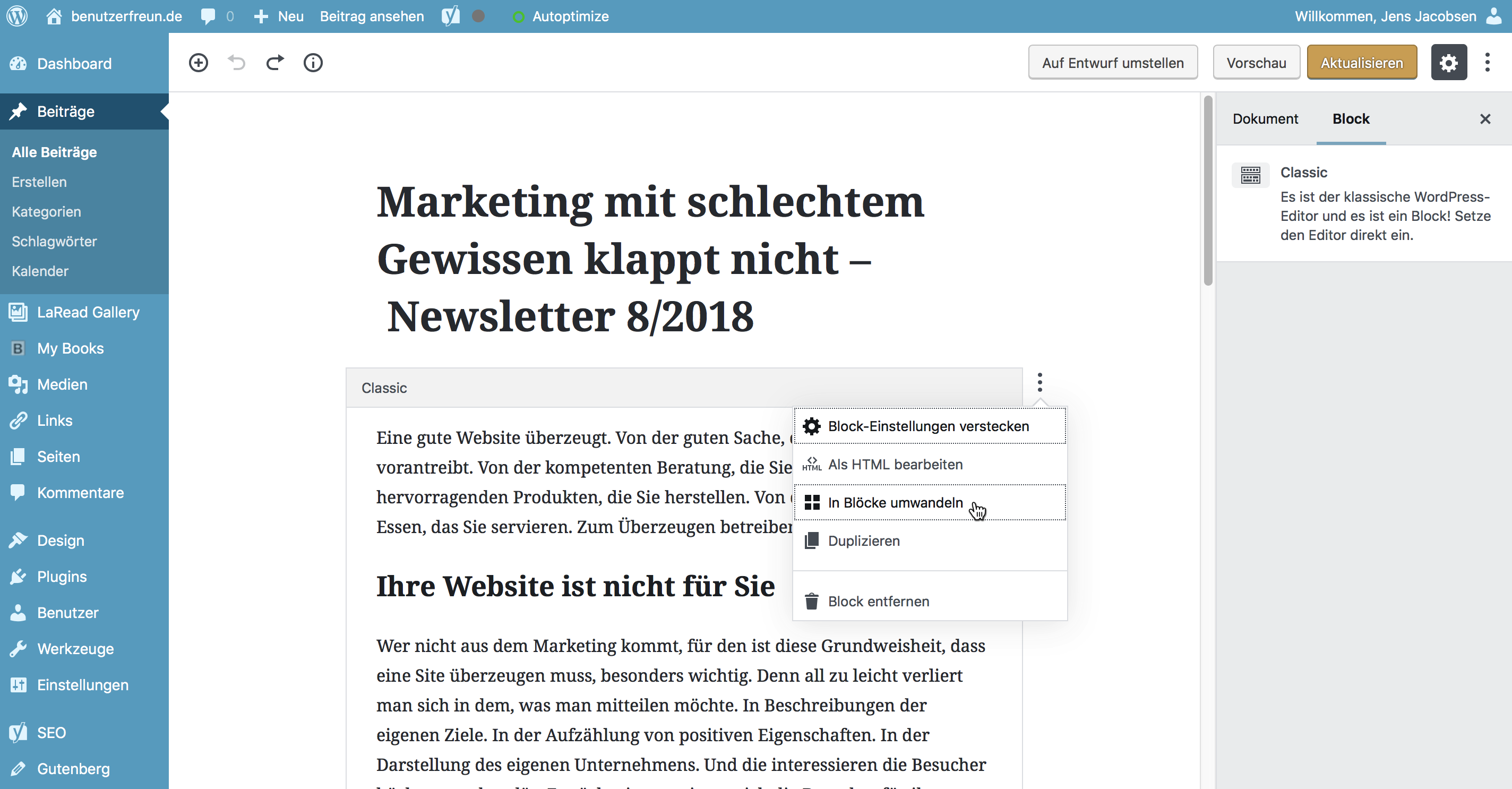Image resolution: width=1512 pixels, height=789 pixels.
Task: Open Alle Beiträge submenu item
Action: click(54, 152)
